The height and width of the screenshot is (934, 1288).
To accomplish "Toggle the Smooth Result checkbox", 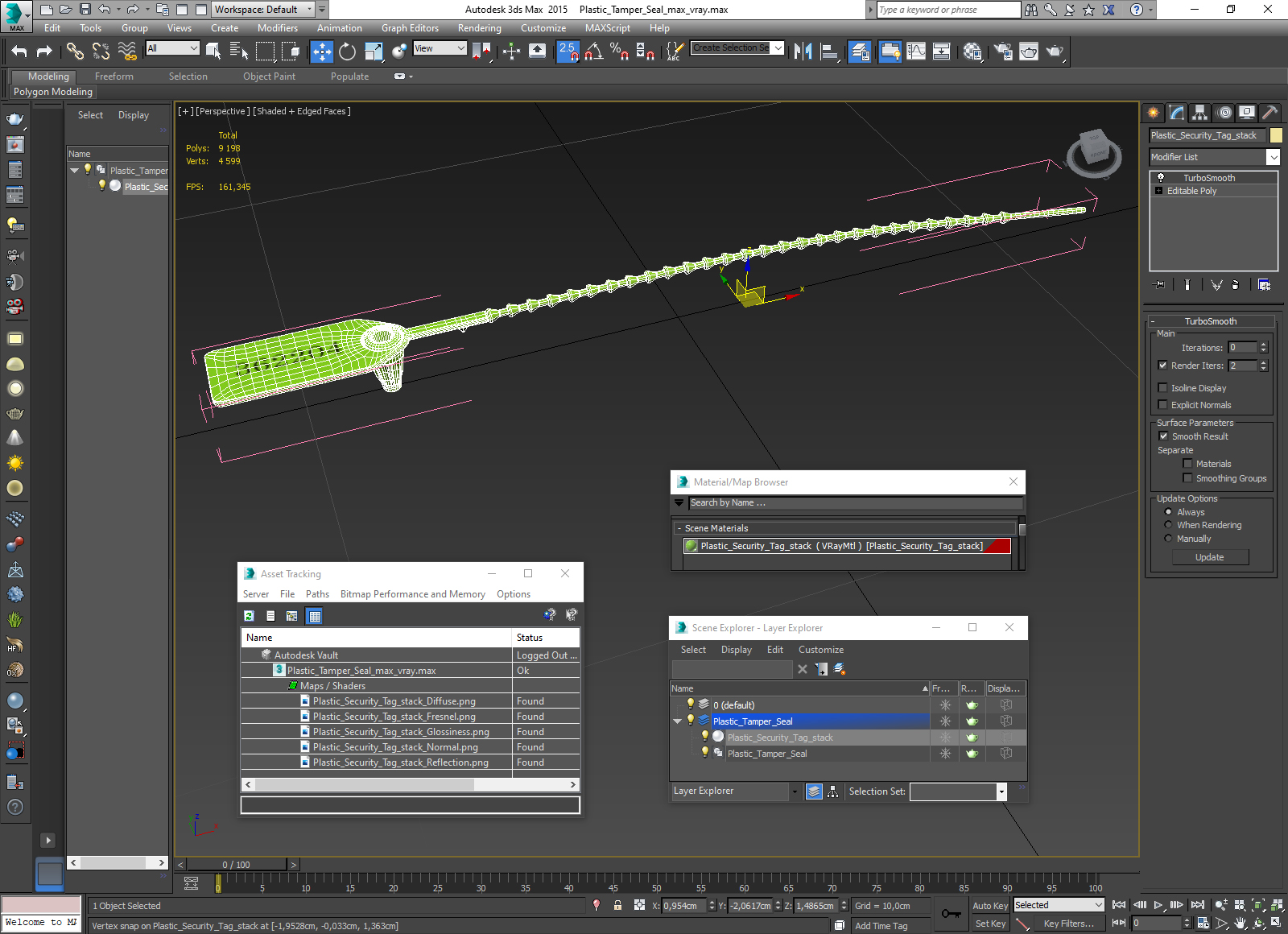I will coord(1163,436).
